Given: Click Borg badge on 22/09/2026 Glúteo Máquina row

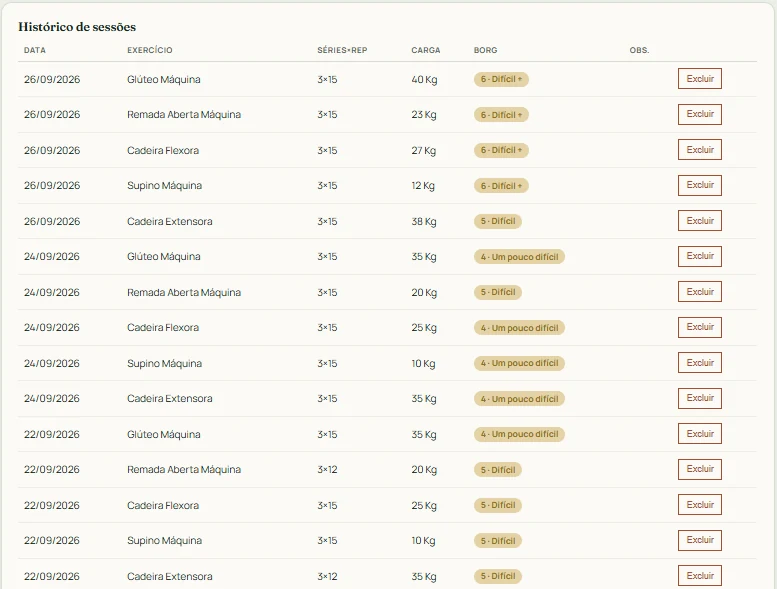Looking at the screenshot, I should [519, 434].
